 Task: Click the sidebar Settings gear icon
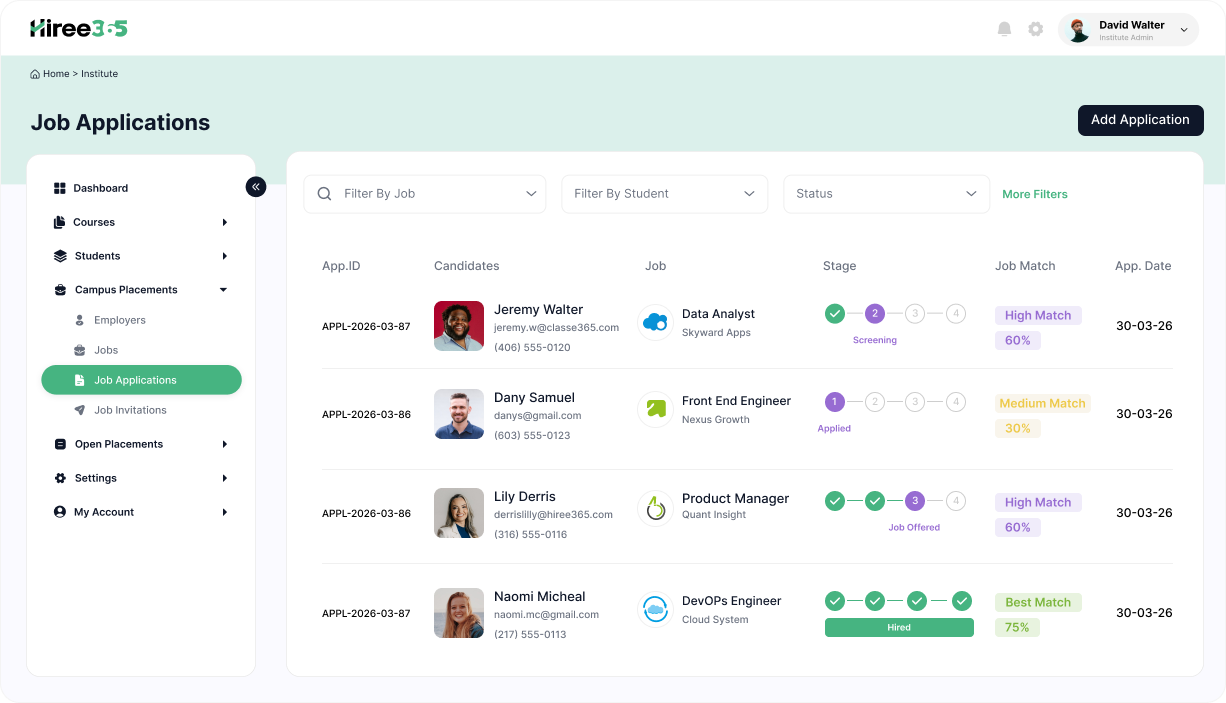[x=60, y=478]
